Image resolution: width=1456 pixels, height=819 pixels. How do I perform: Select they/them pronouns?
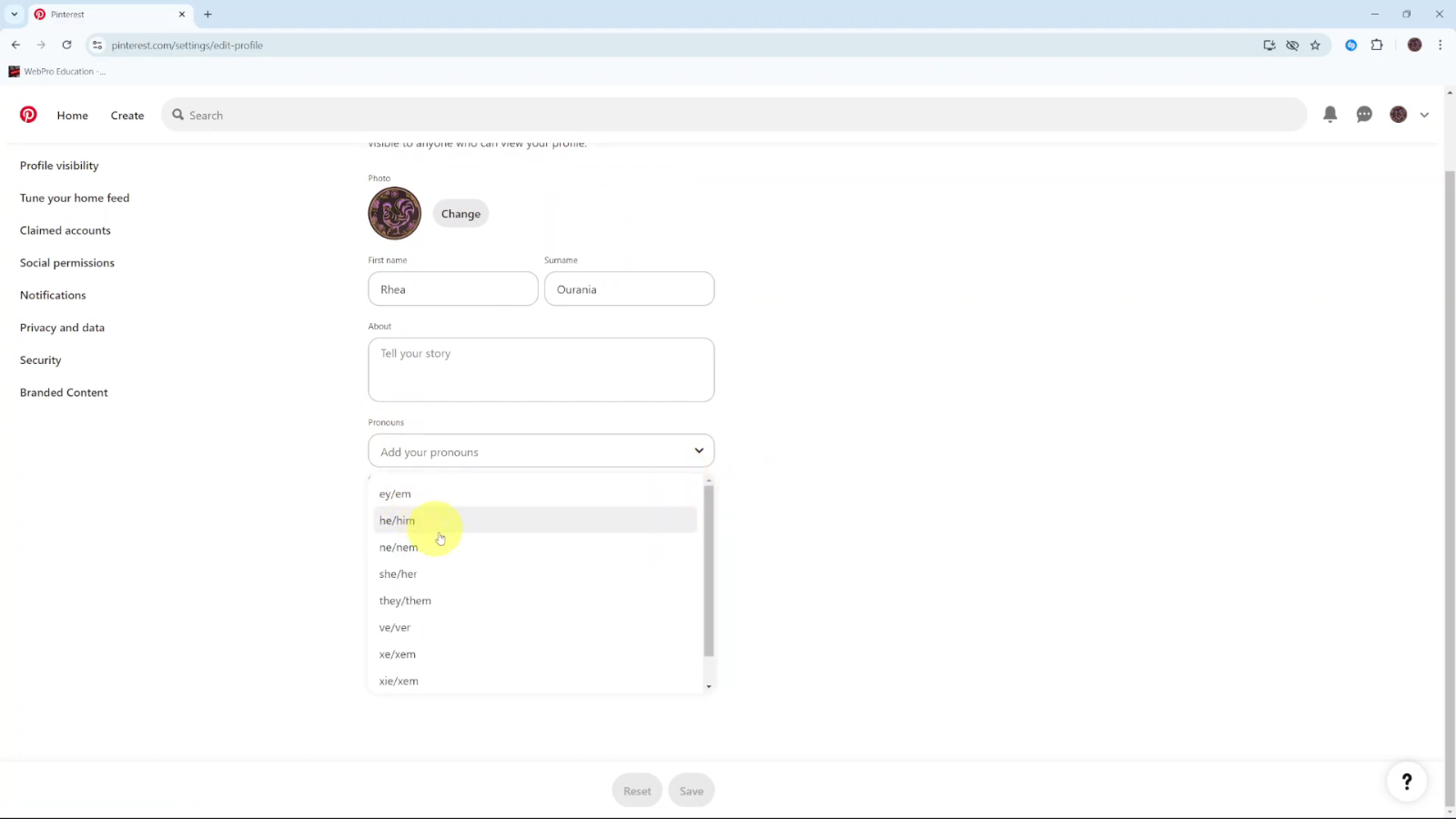point(535,601)
